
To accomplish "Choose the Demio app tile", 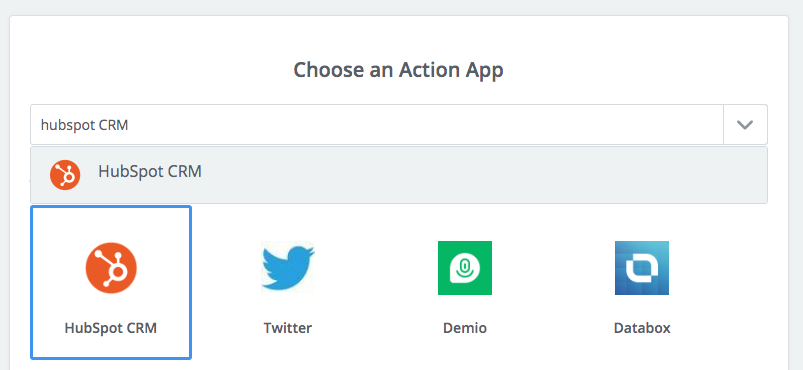I will tap(465, 282).
